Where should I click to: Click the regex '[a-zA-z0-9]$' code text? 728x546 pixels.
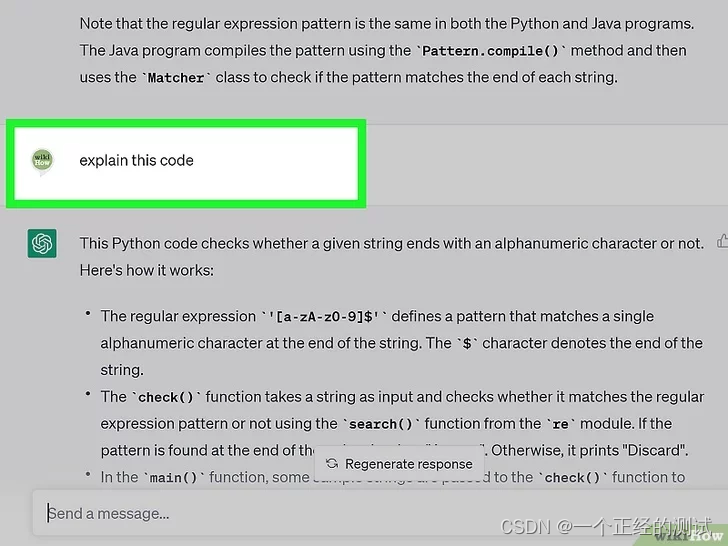324,317
